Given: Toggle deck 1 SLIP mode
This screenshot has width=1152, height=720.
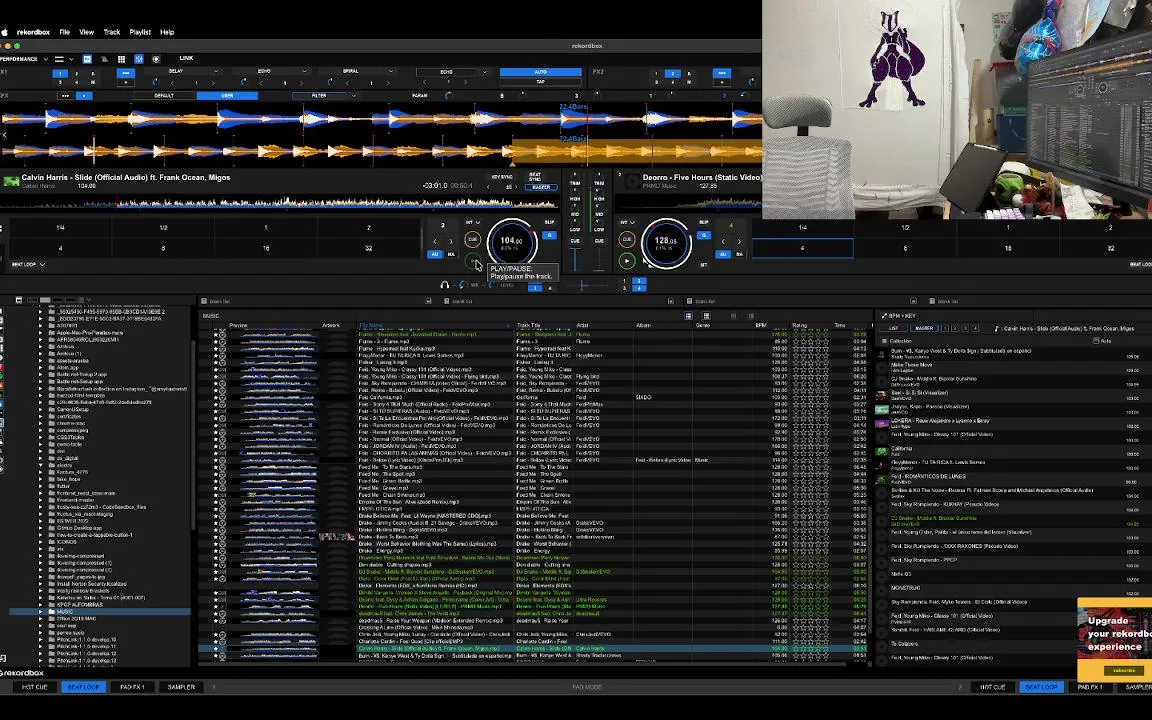Looking at the screenshot, I should [x=549, y=222].
